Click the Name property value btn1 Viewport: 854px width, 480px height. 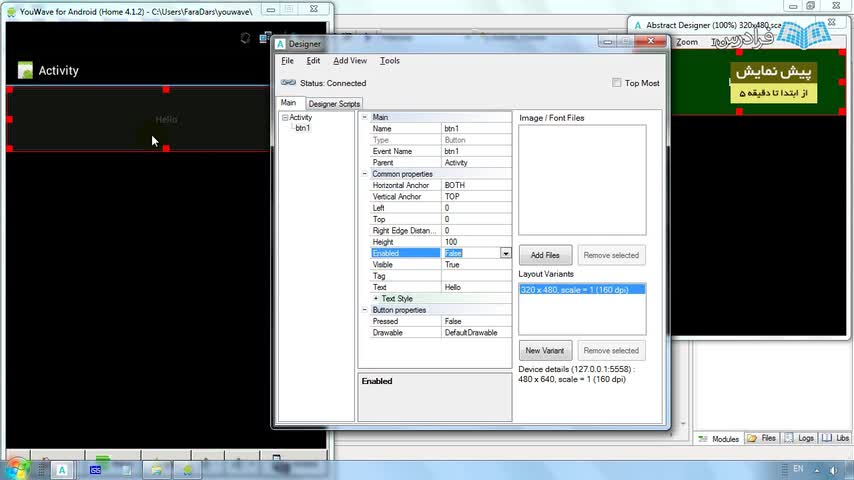click(x=476, y=129)
